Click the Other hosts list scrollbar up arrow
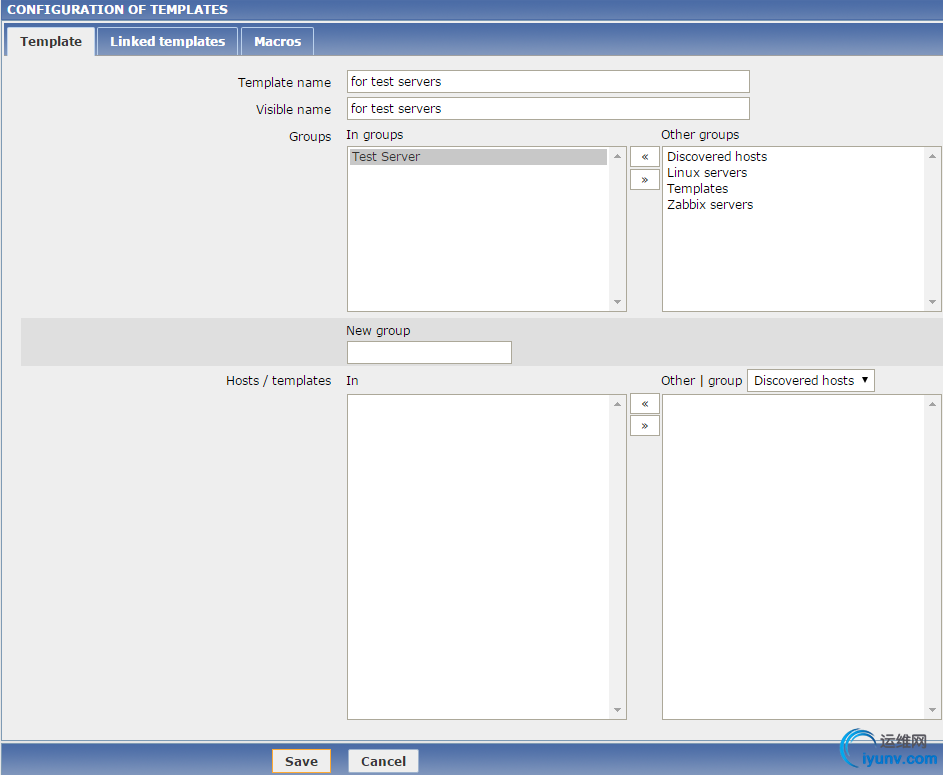This screenshot has height=775, width=943. point(932,404)
